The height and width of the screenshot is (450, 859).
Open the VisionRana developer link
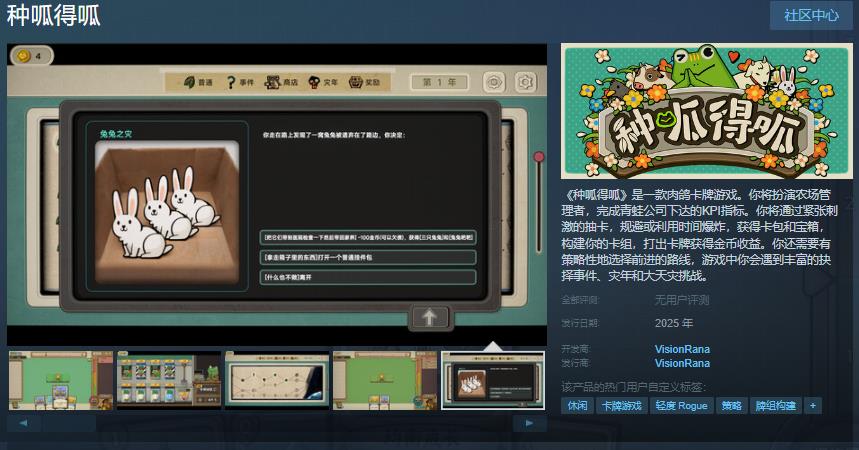pyautogui.click(x=682, y=349)
